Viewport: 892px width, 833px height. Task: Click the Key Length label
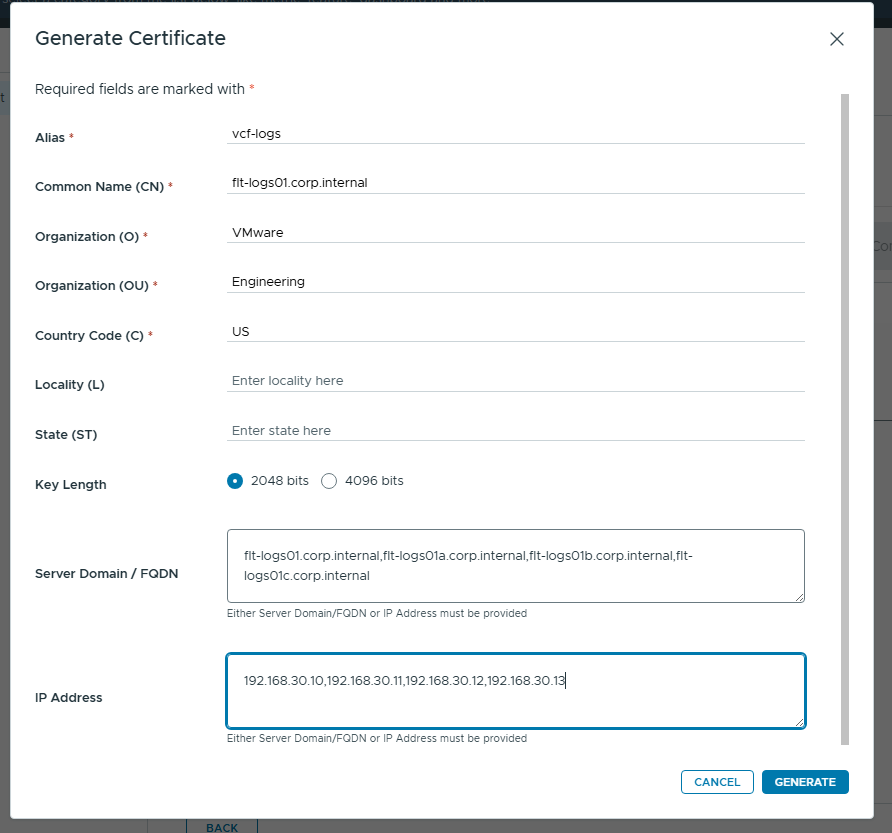click(x=70, y=485)
